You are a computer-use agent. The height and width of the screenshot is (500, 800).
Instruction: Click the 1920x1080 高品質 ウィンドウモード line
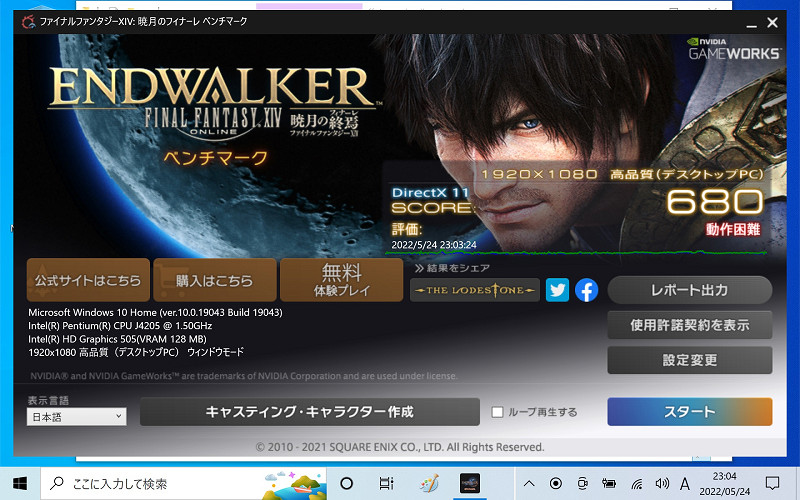tap(136, 352)
